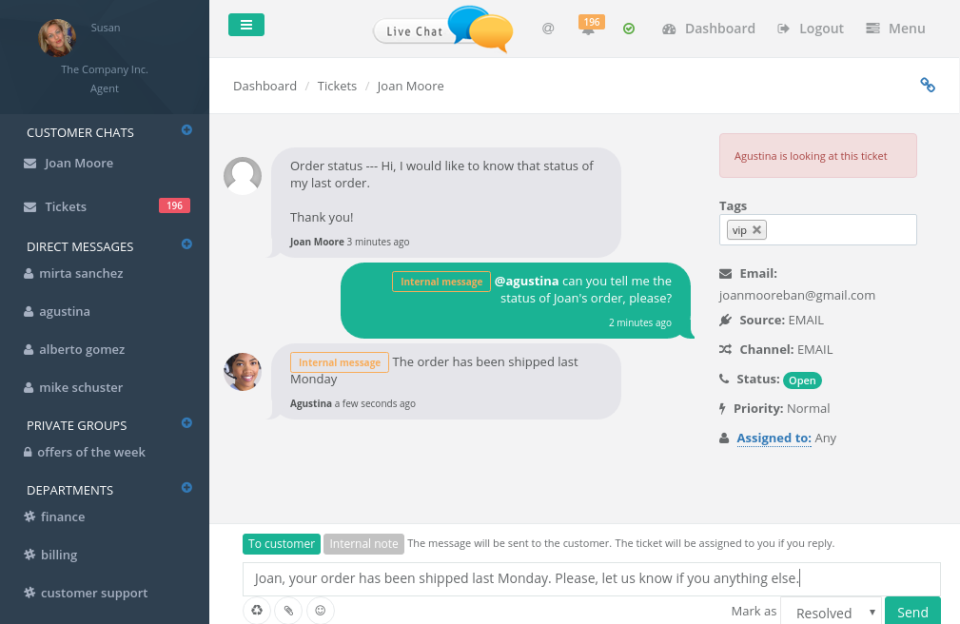Open the emoji picker below the reply box
This screenshot has width=960, height=624.
pyautogui.click(x=320, y=610)
